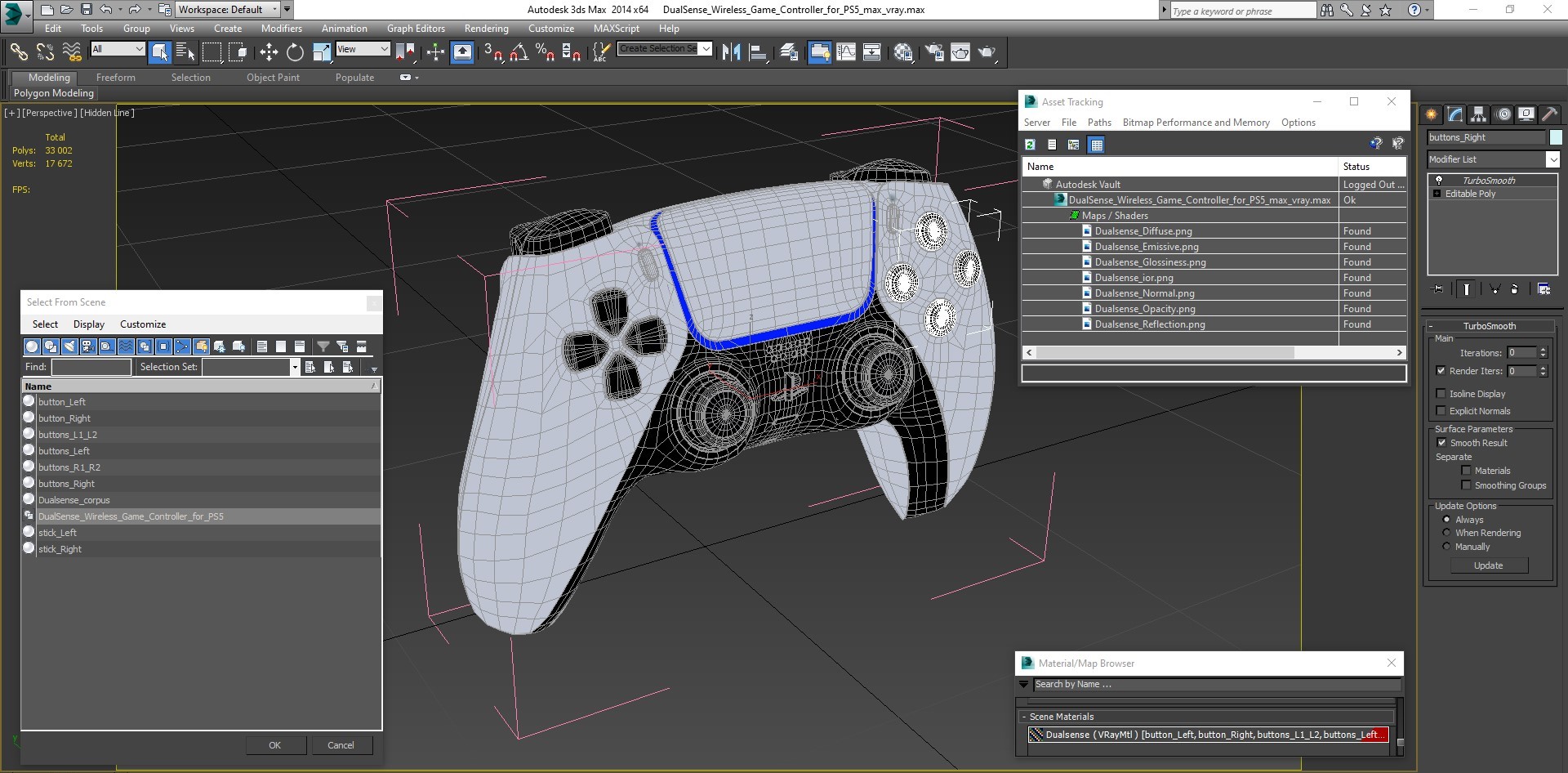The height and width of the screenshot is (773, 1568).
Task: Open the View reference coordinate dropdown
Action: pyautogui.click(x=363, y=49)
